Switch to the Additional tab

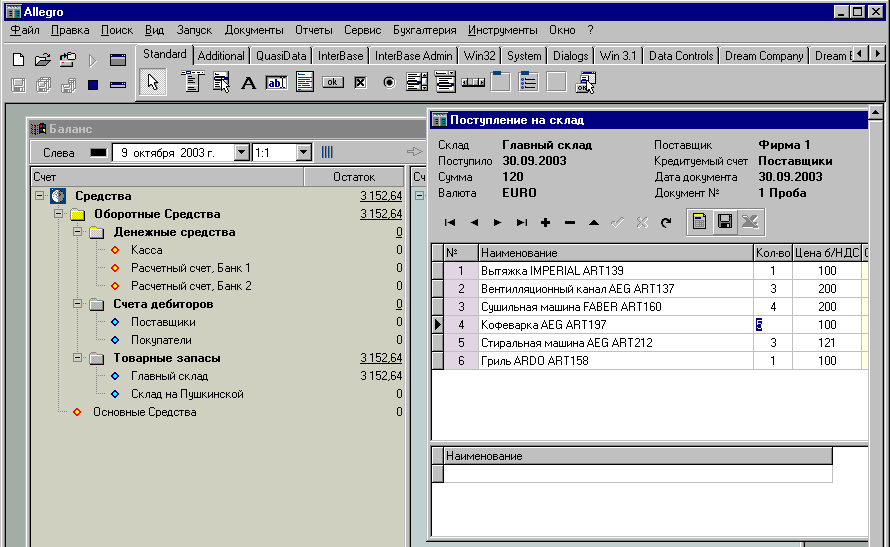(x=221, y=56)
